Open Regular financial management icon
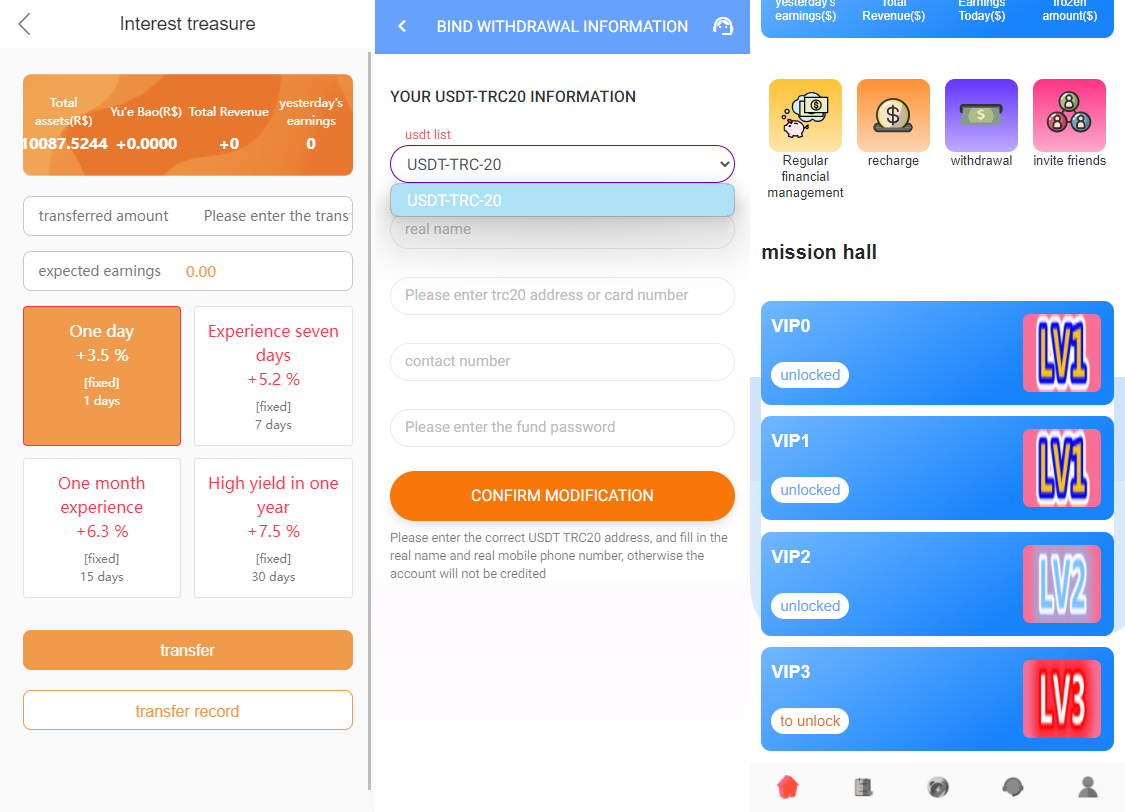Image resolution: width=1125 pixels, height=812 pixels. tap(805, 115)
